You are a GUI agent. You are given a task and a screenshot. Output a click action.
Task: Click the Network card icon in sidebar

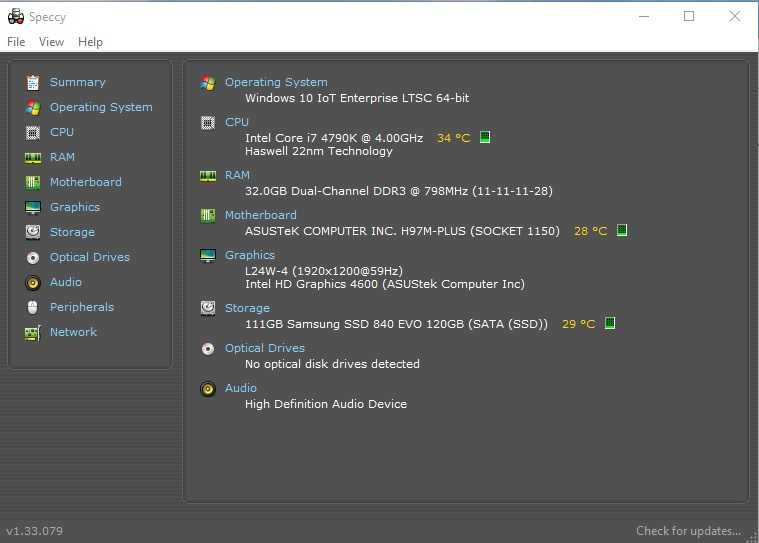(33, 333)
